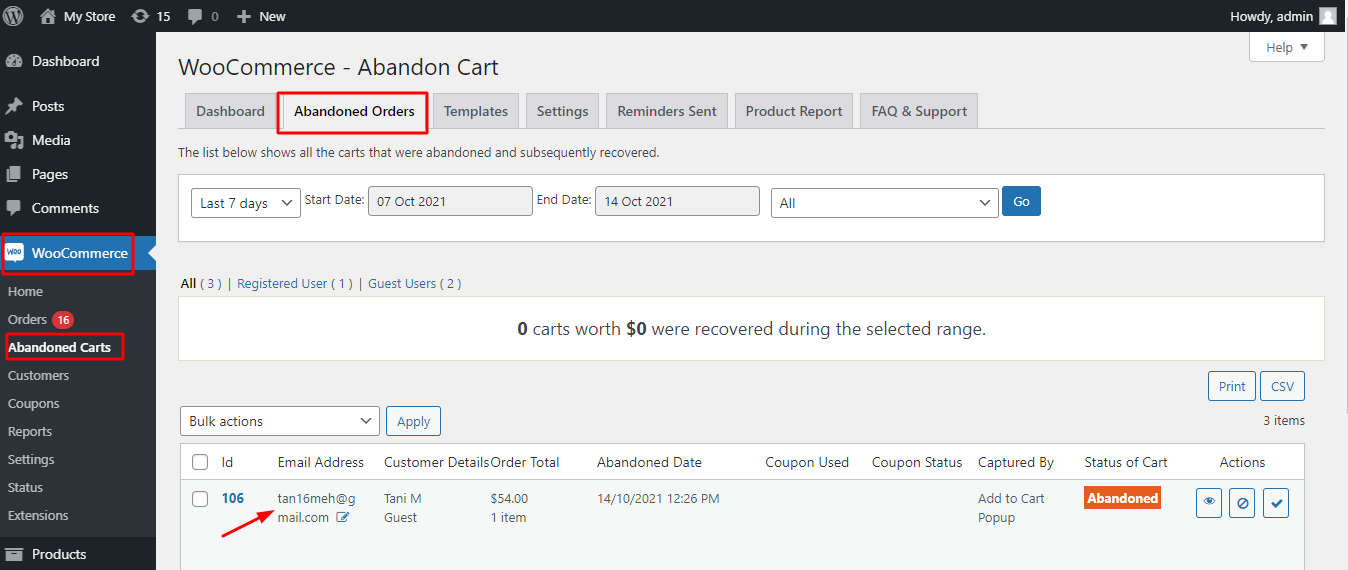
Task: Open the Bulk actions dropdown
Action: click(x=280, y=421)
